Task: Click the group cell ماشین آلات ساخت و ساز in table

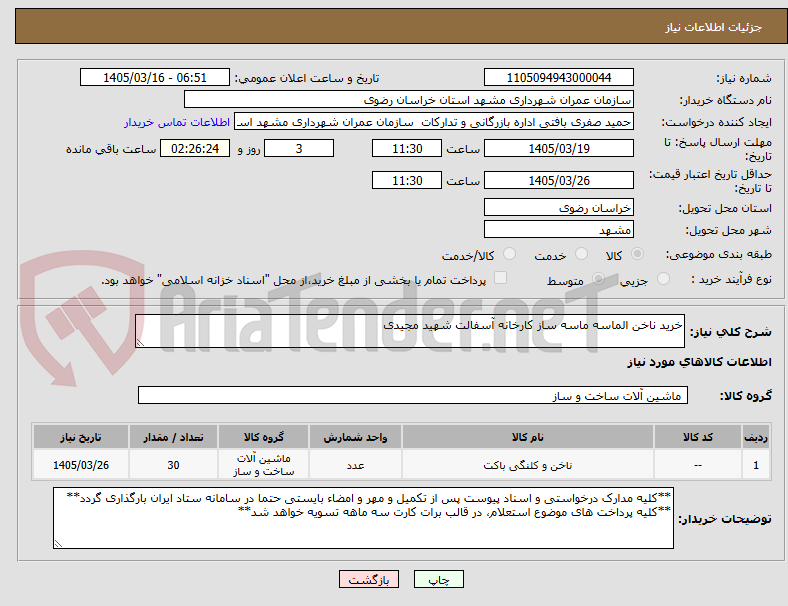Action: click(263, 465)
